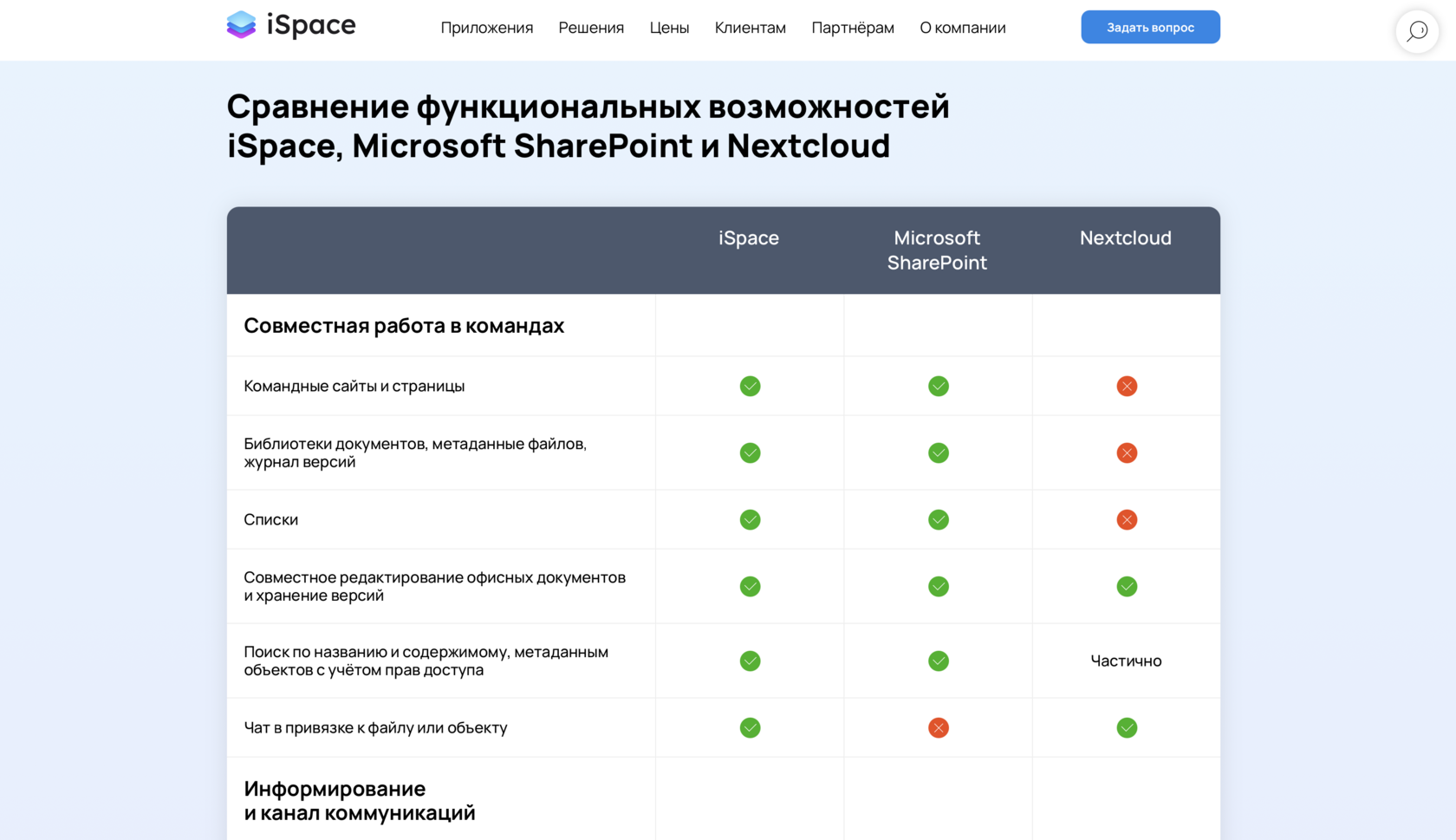Open the Решения menu
The width and height of the screenshot is (1456, 840).
591,28
